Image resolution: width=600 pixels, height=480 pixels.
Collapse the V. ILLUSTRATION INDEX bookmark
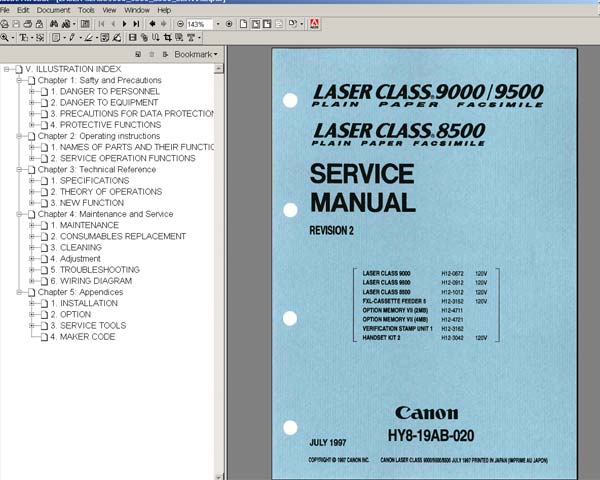pos(6,69)
